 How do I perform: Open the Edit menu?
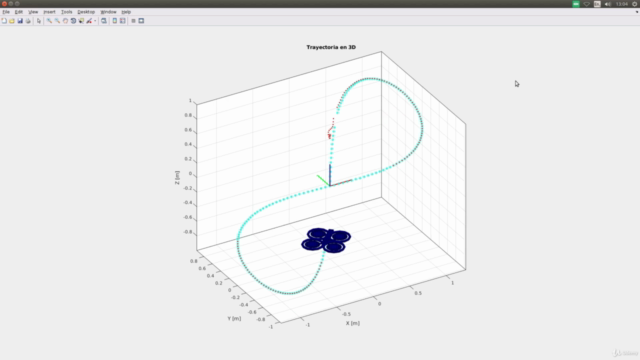[x=19, y=12]
